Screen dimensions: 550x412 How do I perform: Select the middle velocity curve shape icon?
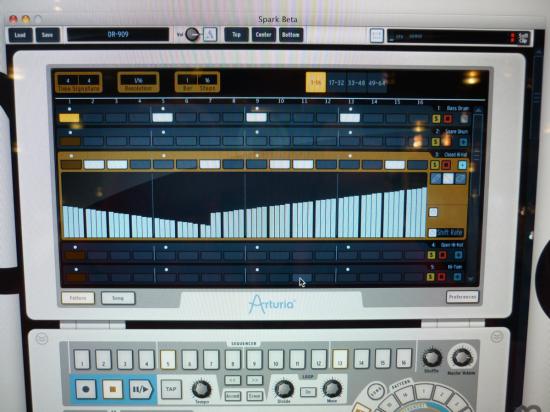(x=448, y=178)
